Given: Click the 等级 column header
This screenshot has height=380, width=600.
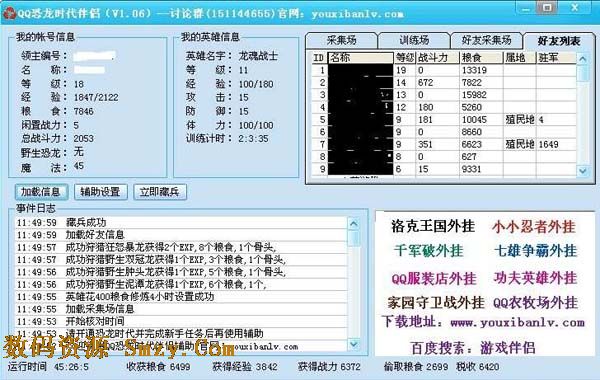Looking at the screenshot, I should coord(405,58).
